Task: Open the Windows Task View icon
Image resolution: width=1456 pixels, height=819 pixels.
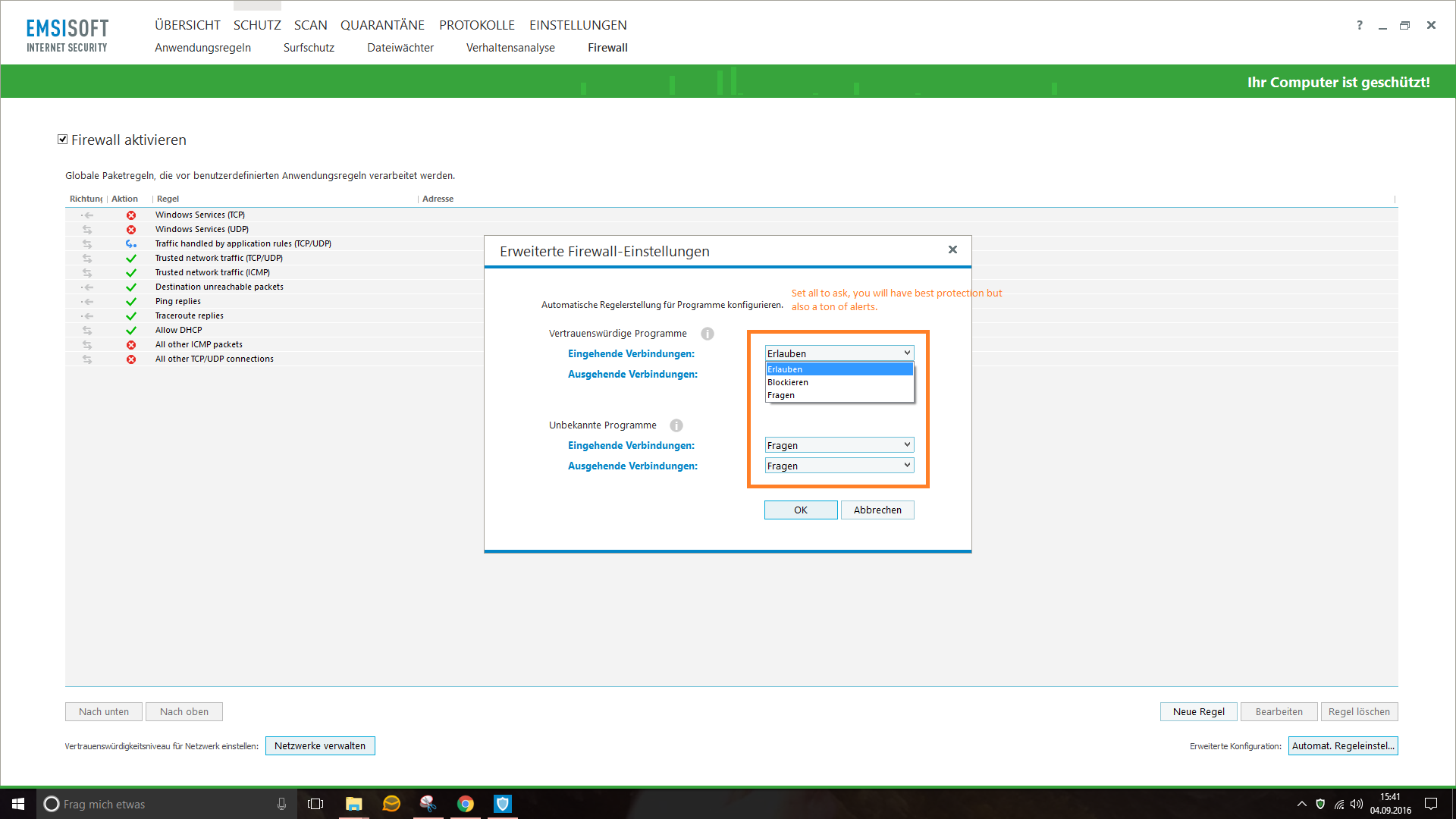Action: 315,804
